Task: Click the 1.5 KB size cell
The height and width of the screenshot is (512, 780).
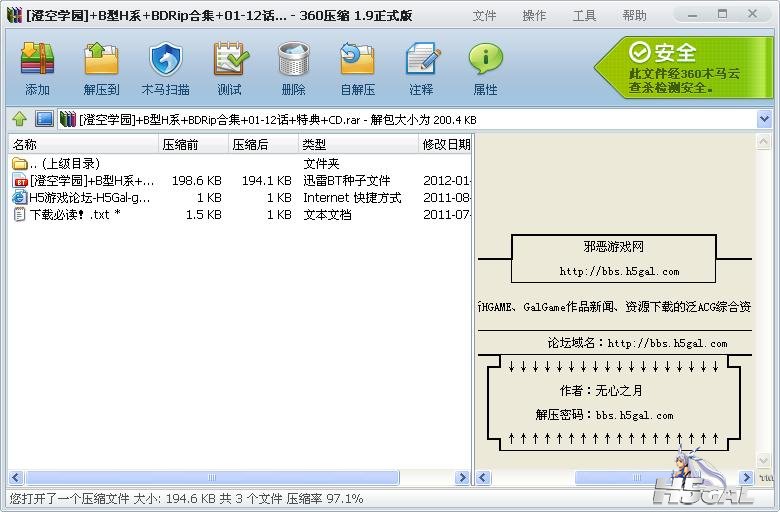Action: tap(203, 214)
